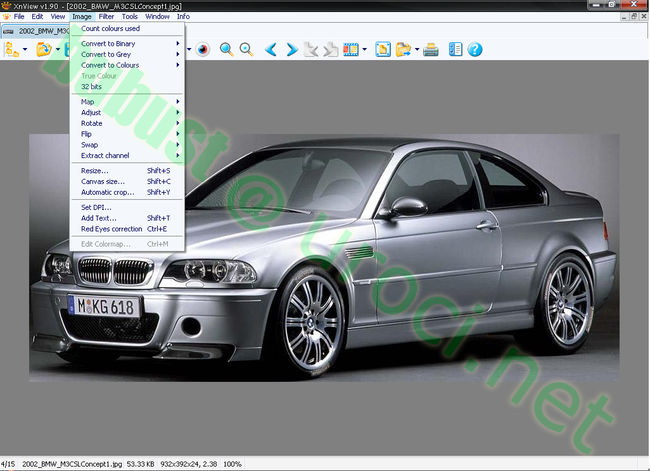Go to next image with right arrow
The height and width of the screenshot is (471, 650).
pos(292,49)
